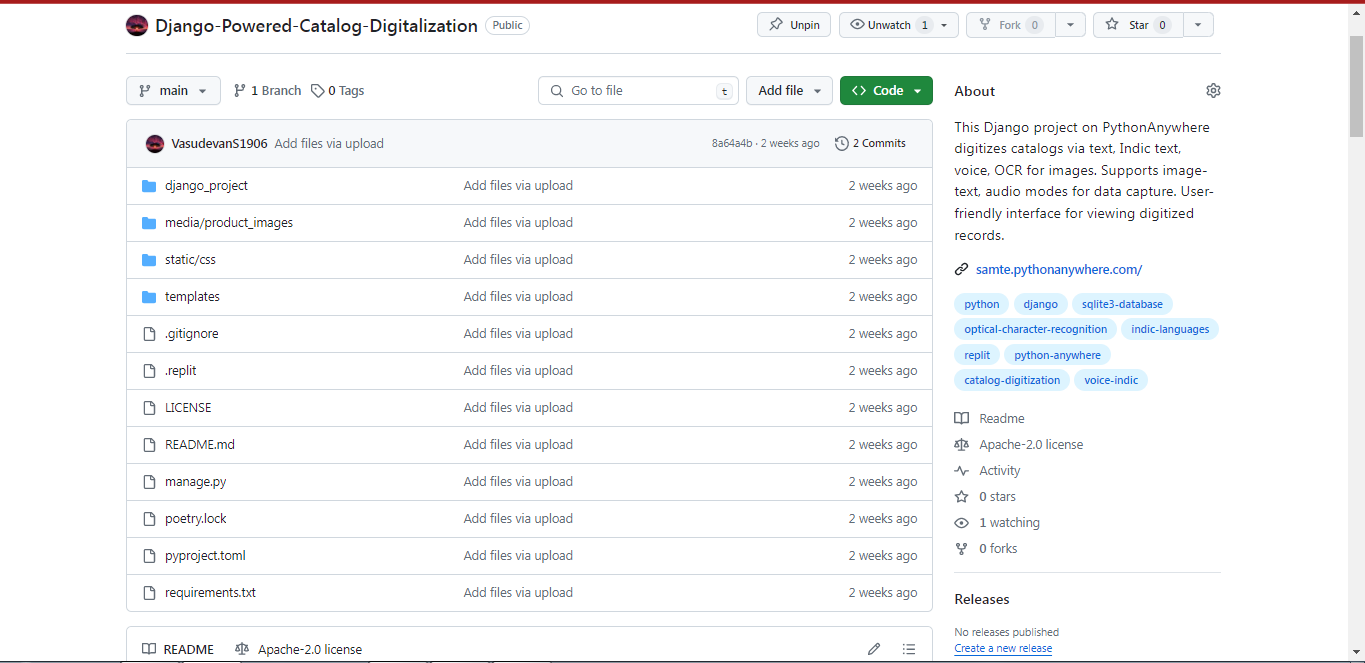
Task: Expand the Add file dropdown
Action: [x=789, y=91]
